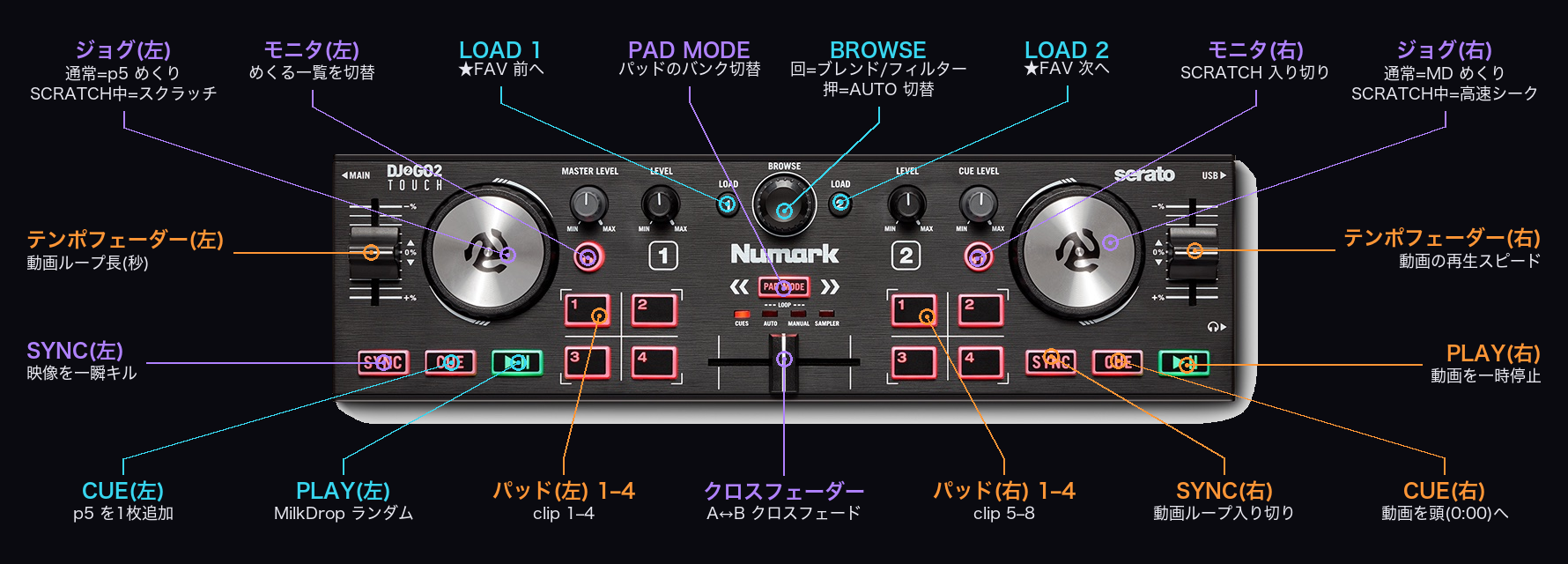The width and height of the screenshot is (1568, 564).
Task: Click the left double-chevron beside PAD MODE
Action: pos(739,287)
